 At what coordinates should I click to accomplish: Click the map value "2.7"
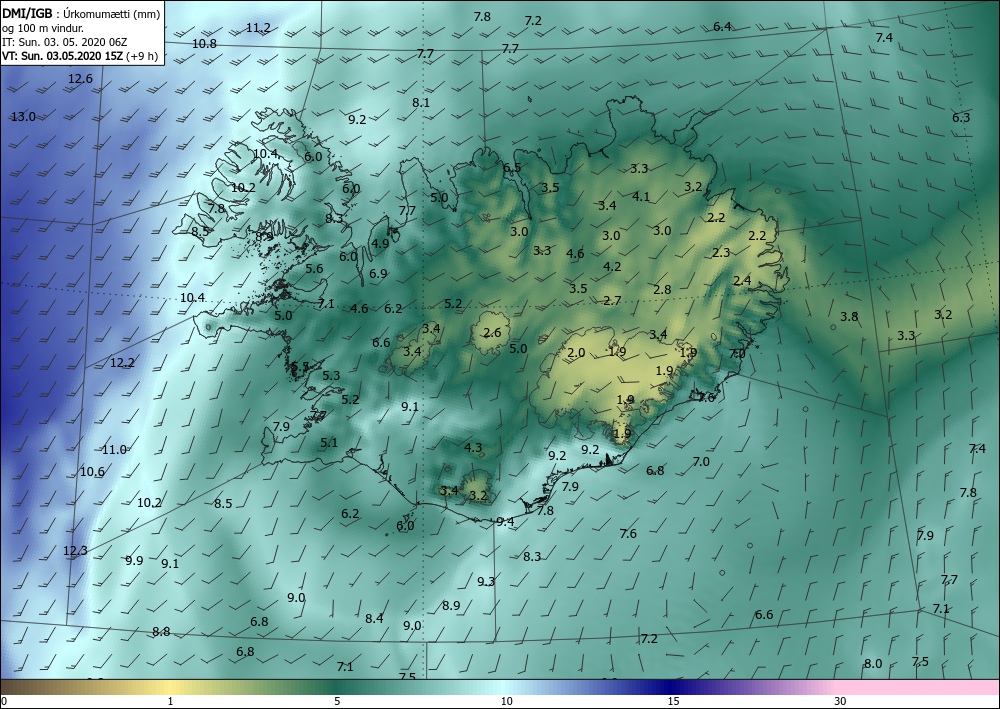(x=612, y=300)
